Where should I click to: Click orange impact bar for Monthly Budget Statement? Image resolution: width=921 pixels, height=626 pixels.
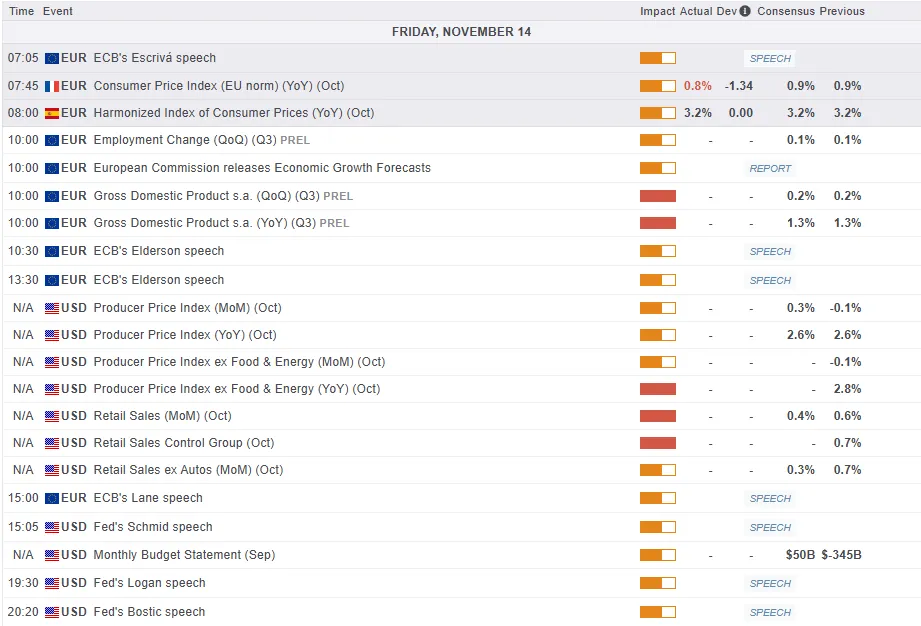click(658, 555)
